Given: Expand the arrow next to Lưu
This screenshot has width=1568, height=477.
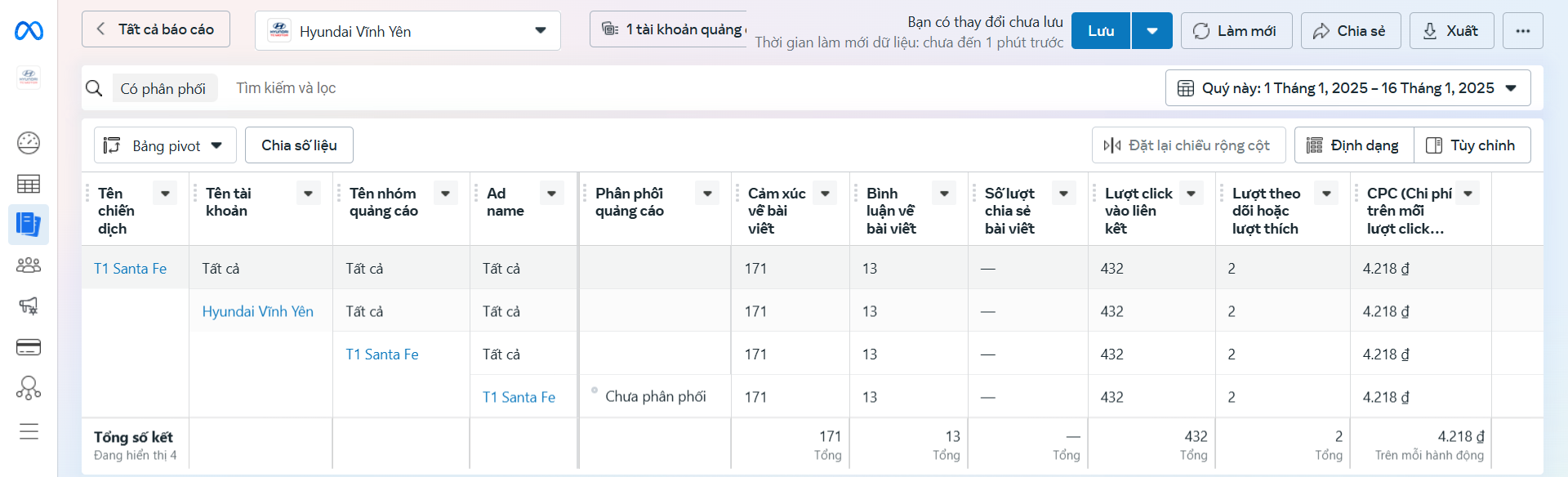Looking at the screenshot, I should 1151,31.
